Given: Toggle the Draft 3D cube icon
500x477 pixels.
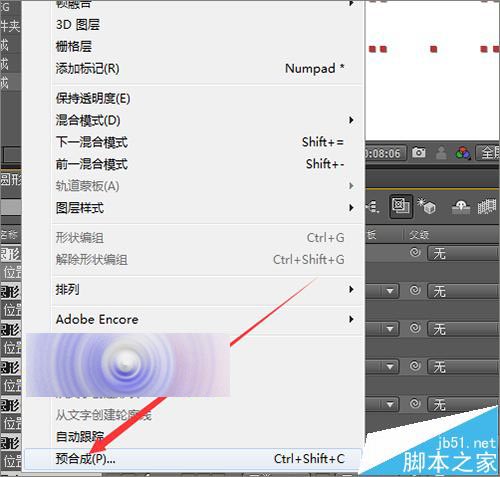Looking at the screenshot, I should coord(426,206).
